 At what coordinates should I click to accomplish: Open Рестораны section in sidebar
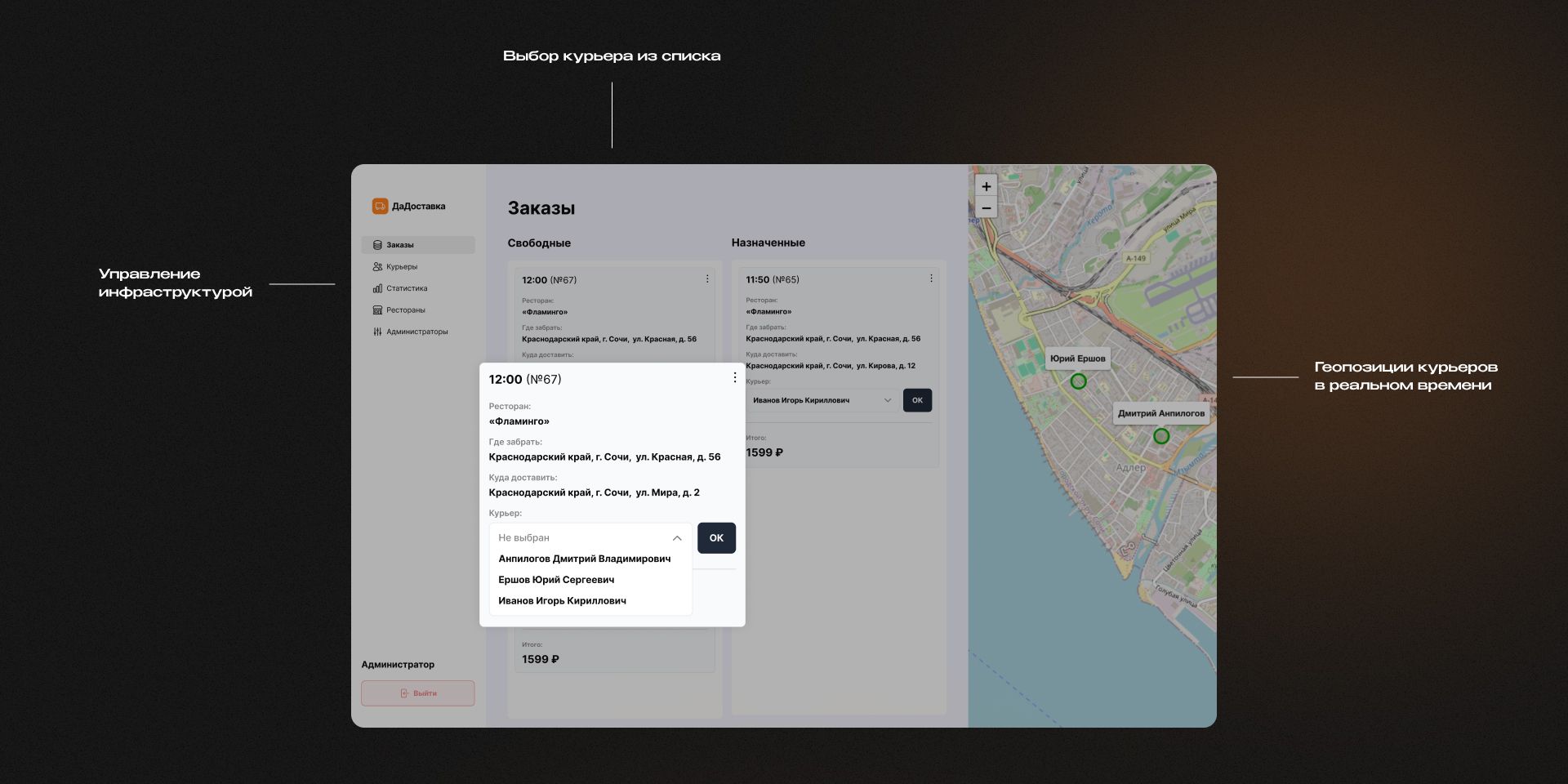pyautogui.click(x=418, y=310)
